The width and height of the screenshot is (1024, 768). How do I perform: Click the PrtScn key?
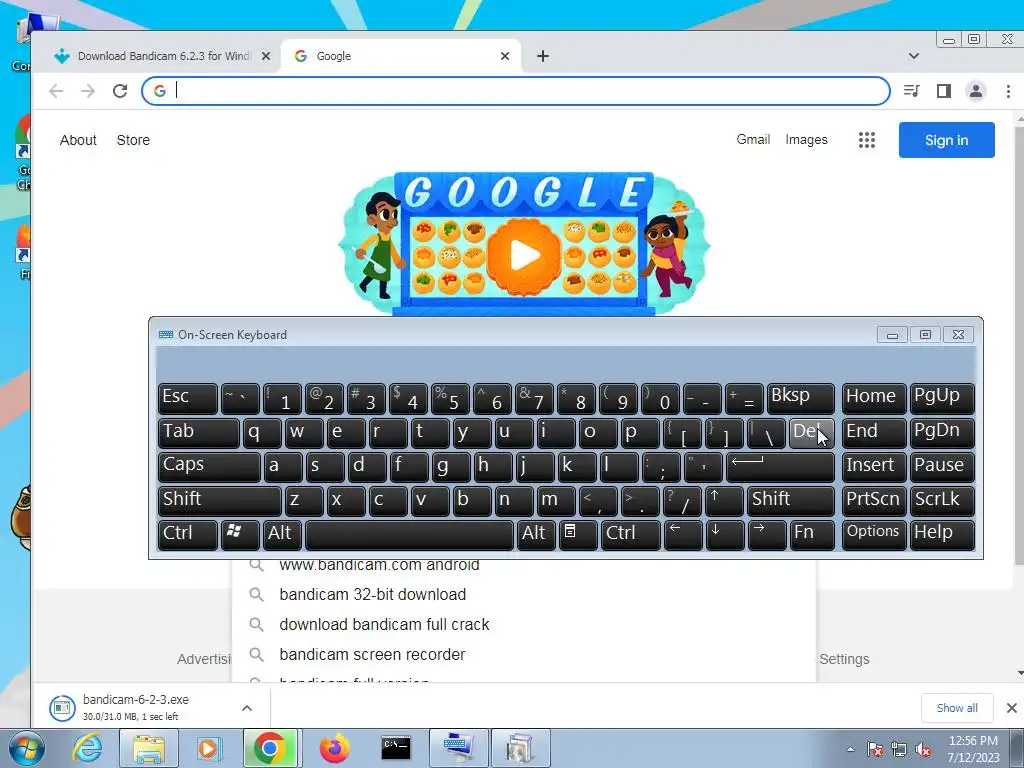(x=874, y=501)
